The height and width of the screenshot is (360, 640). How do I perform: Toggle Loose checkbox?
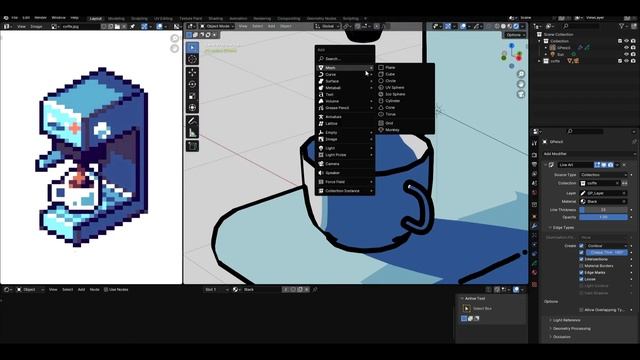582,279
